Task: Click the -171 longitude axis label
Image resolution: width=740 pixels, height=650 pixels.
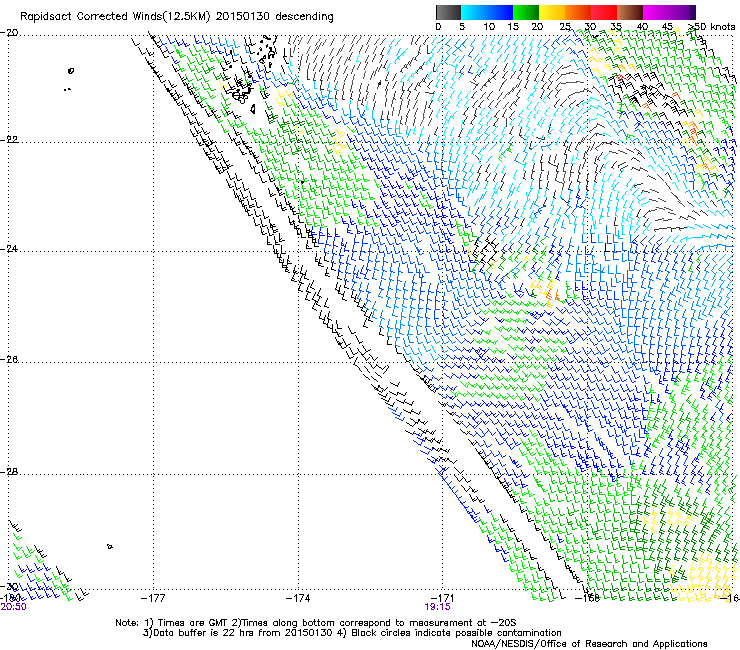Action: click(443, 599)
